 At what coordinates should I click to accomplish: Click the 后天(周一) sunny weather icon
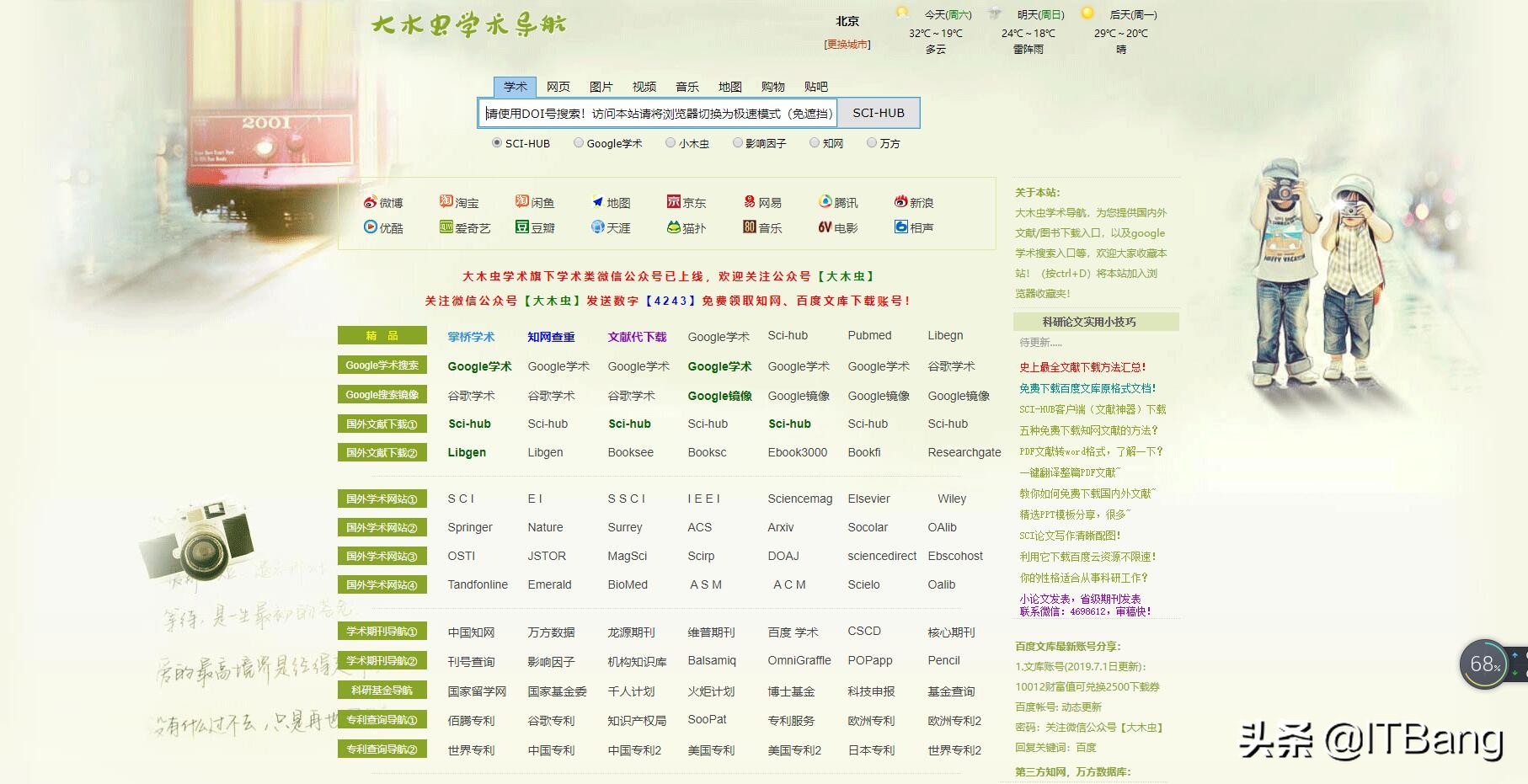pos(1087,13)
